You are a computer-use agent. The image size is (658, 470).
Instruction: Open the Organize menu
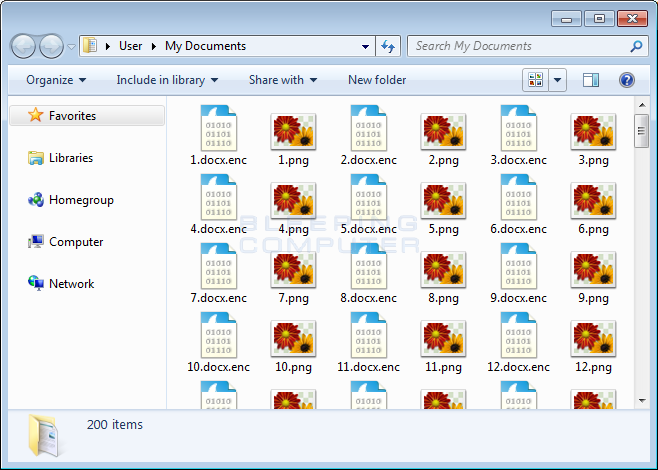coord(56,80)
